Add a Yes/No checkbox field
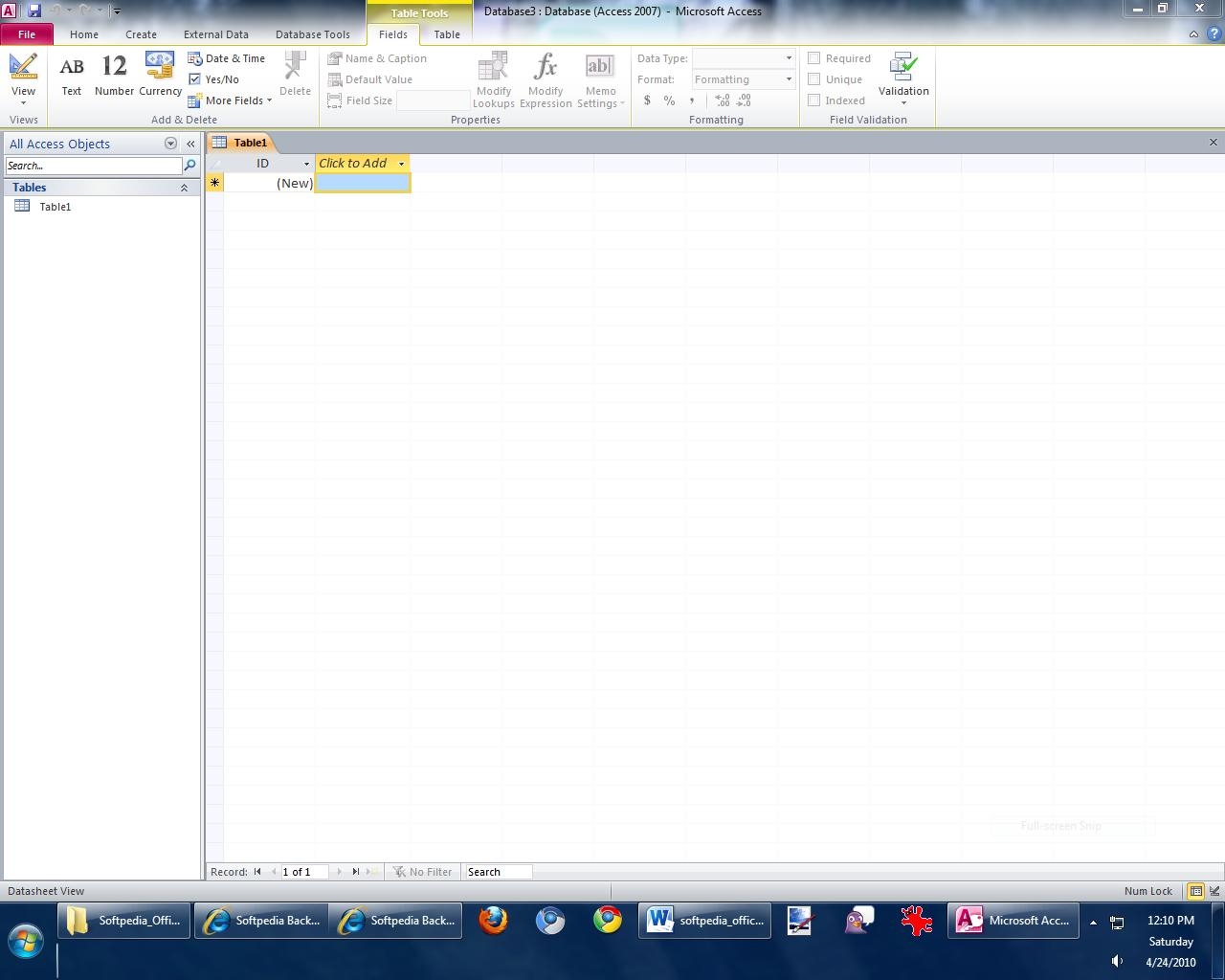The height and width of the screenshot is (980, 1225). tap(214, 79)
